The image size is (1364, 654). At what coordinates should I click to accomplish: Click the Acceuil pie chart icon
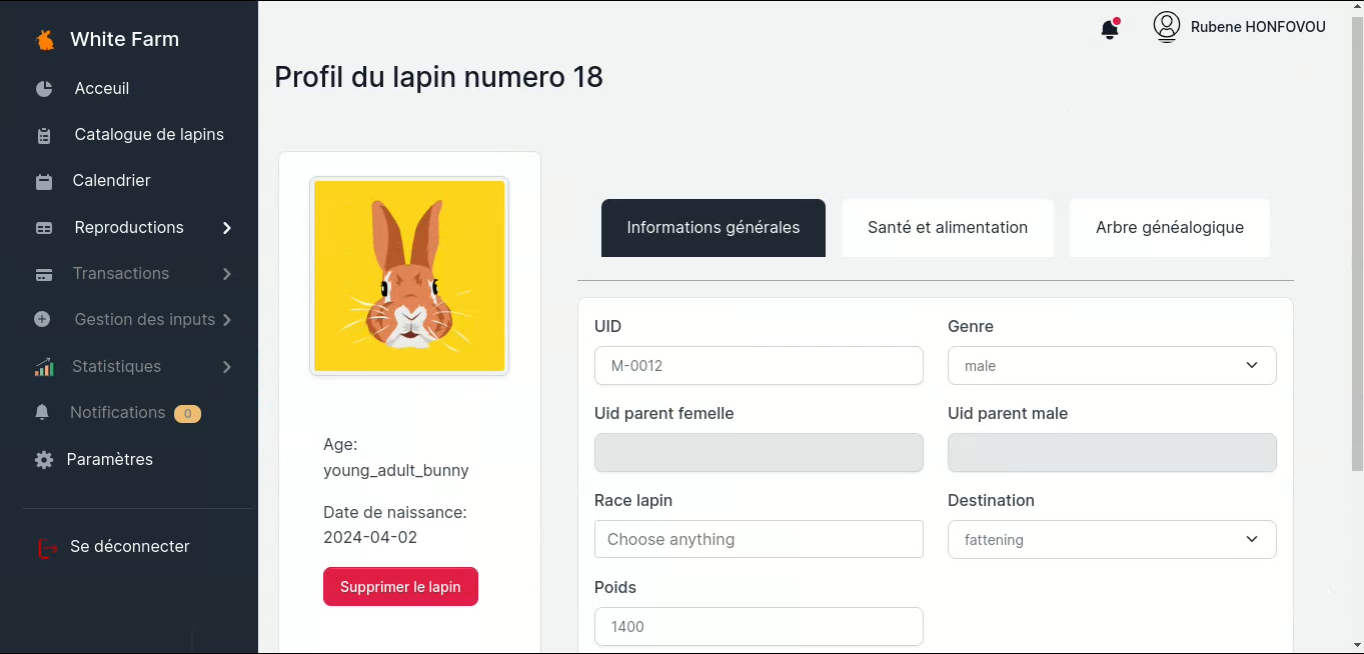coord(44,89)
